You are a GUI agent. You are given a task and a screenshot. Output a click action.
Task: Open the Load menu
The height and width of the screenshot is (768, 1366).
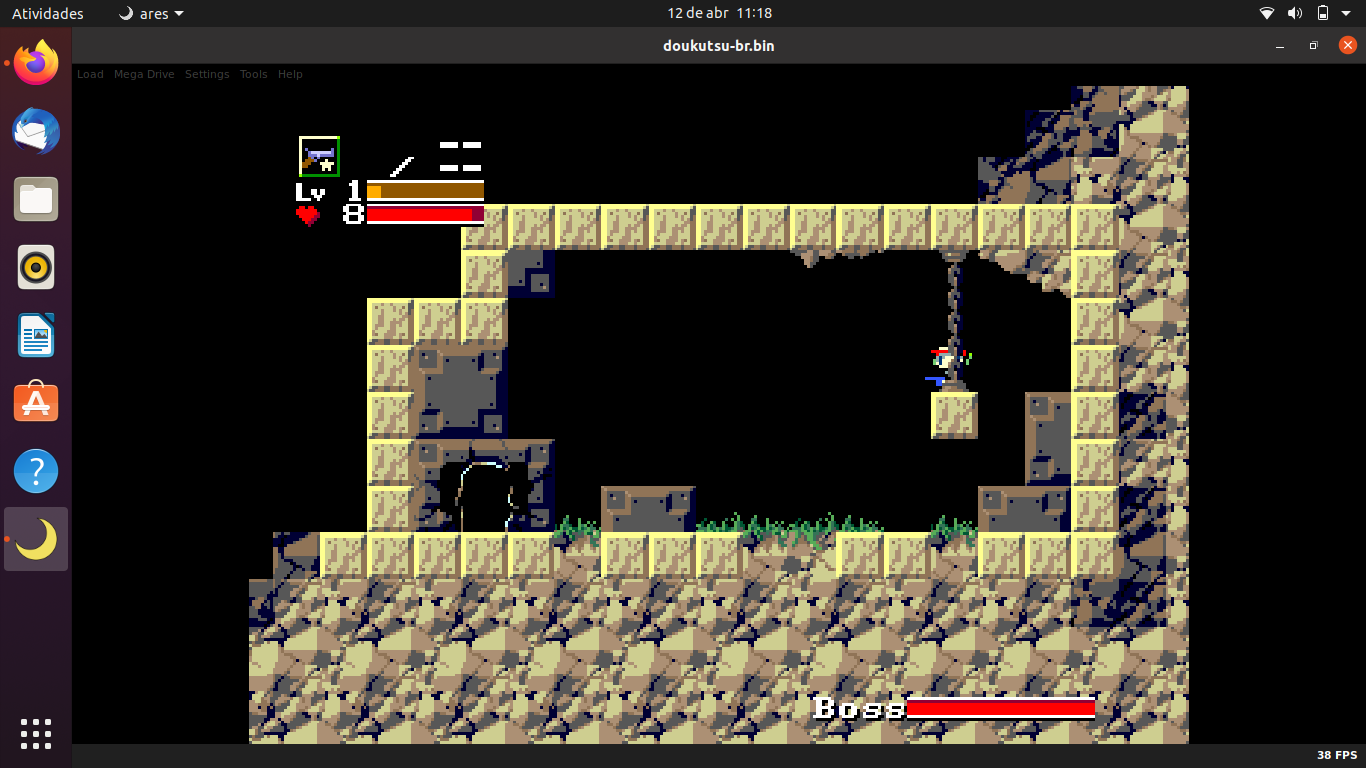pyautogui.click(x=90, y=74)
